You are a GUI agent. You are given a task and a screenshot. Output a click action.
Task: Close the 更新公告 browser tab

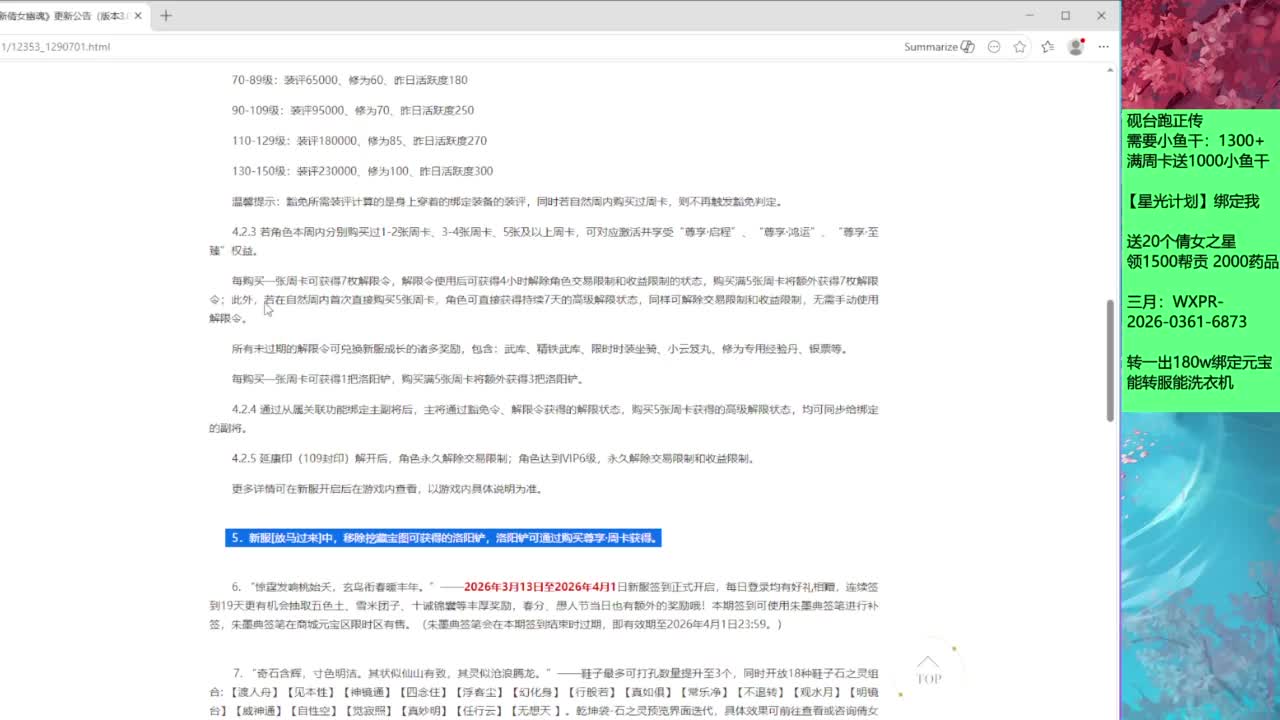point(138,16)
